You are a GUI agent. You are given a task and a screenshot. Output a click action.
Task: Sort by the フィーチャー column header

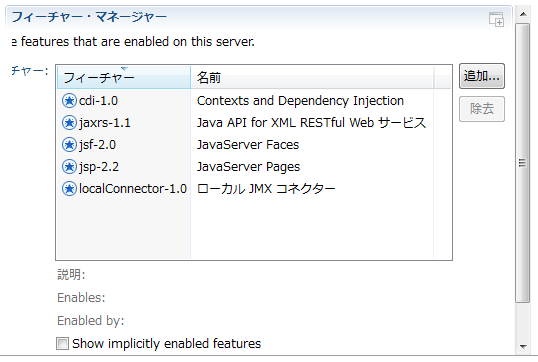[124, 78]
